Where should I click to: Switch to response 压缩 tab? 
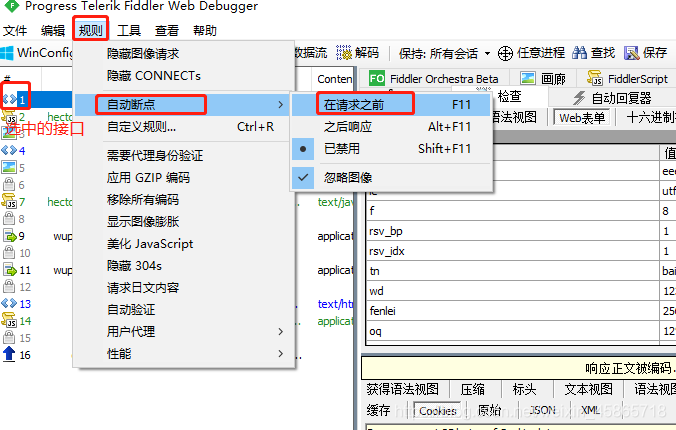pos(472,389)
